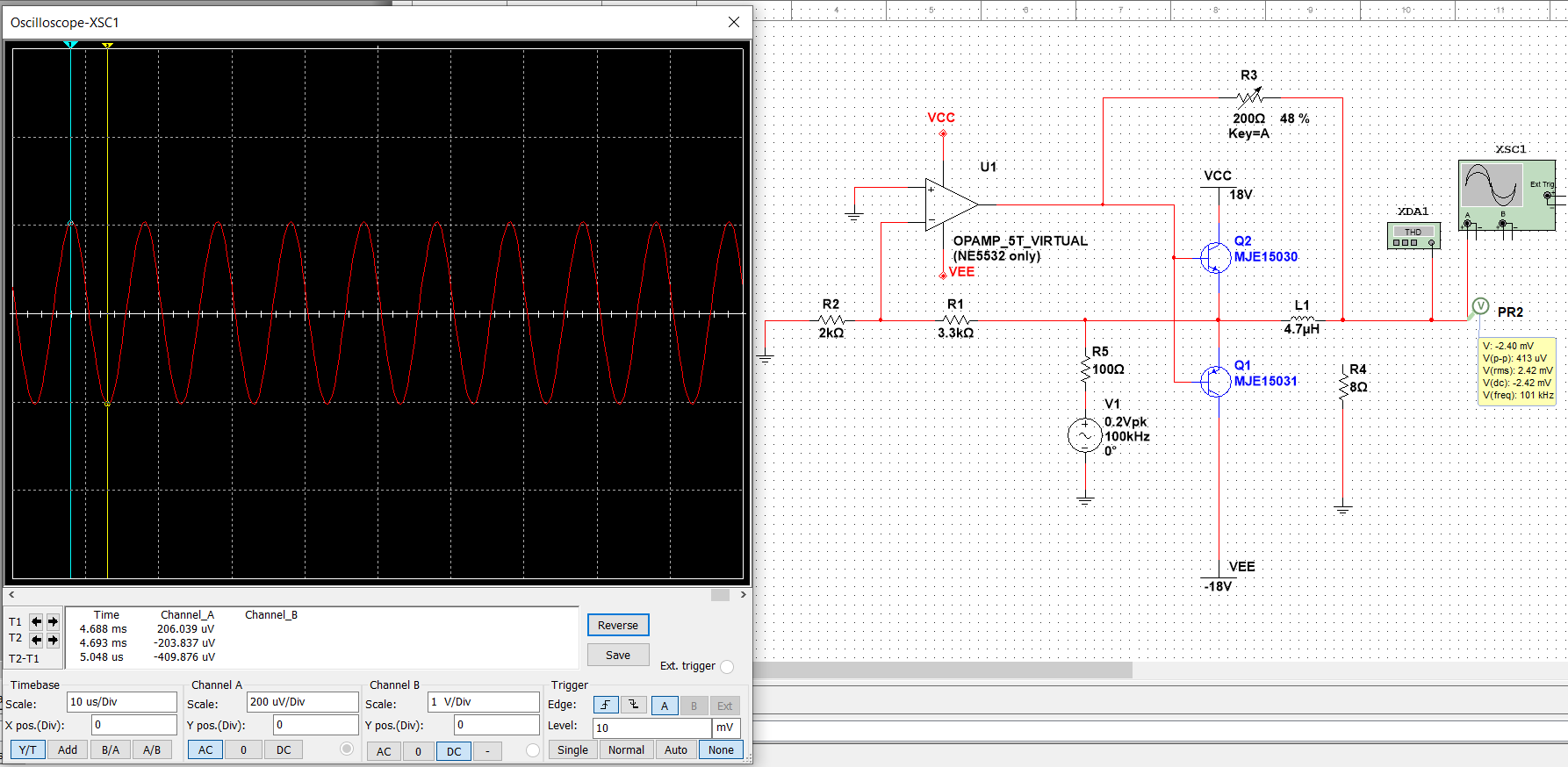1568x767 pixels.
Task: Select the R3 potentiometer symbol
Action: [x=1249, y=97]
